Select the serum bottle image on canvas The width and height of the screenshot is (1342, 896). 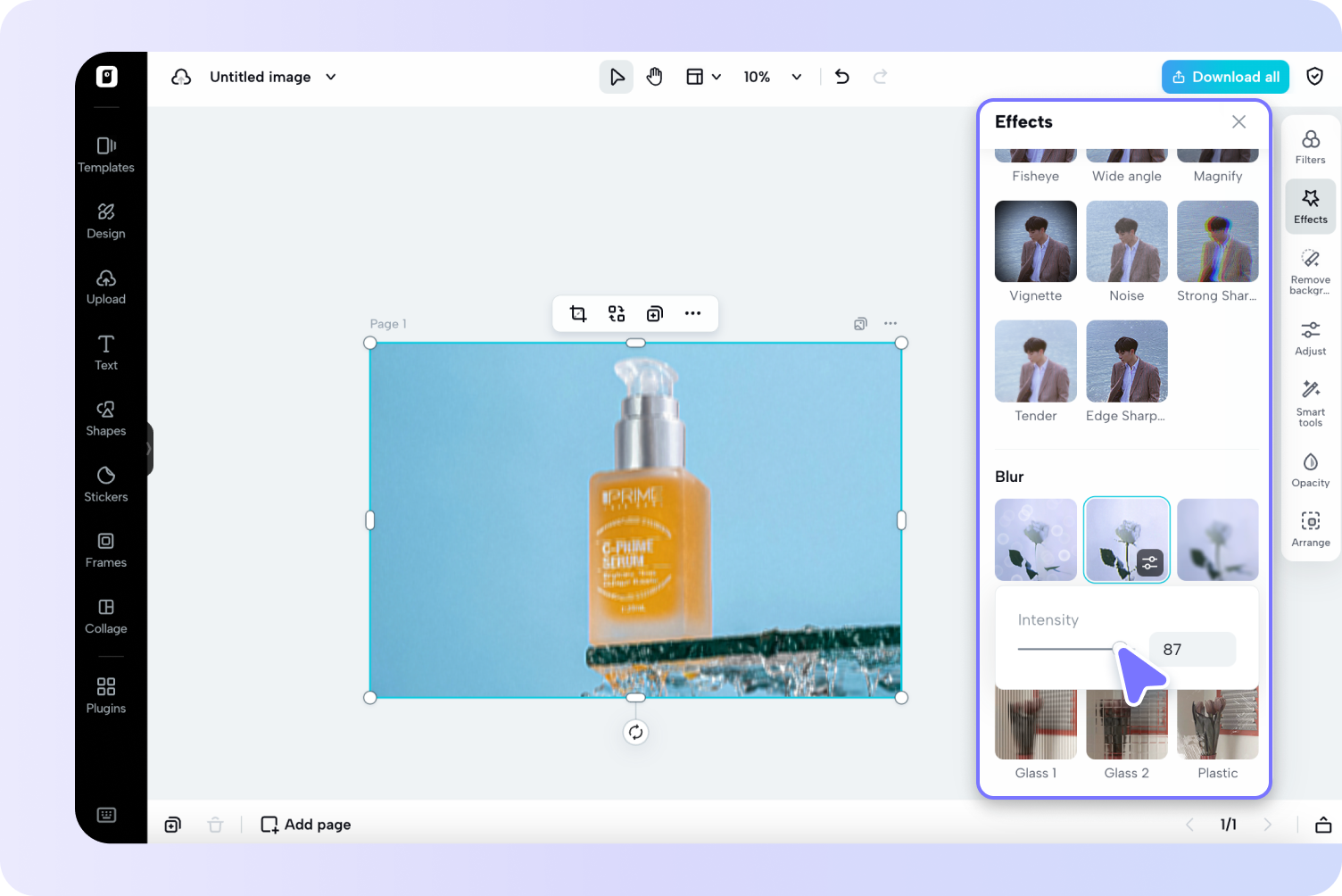[x=635, y=520]
